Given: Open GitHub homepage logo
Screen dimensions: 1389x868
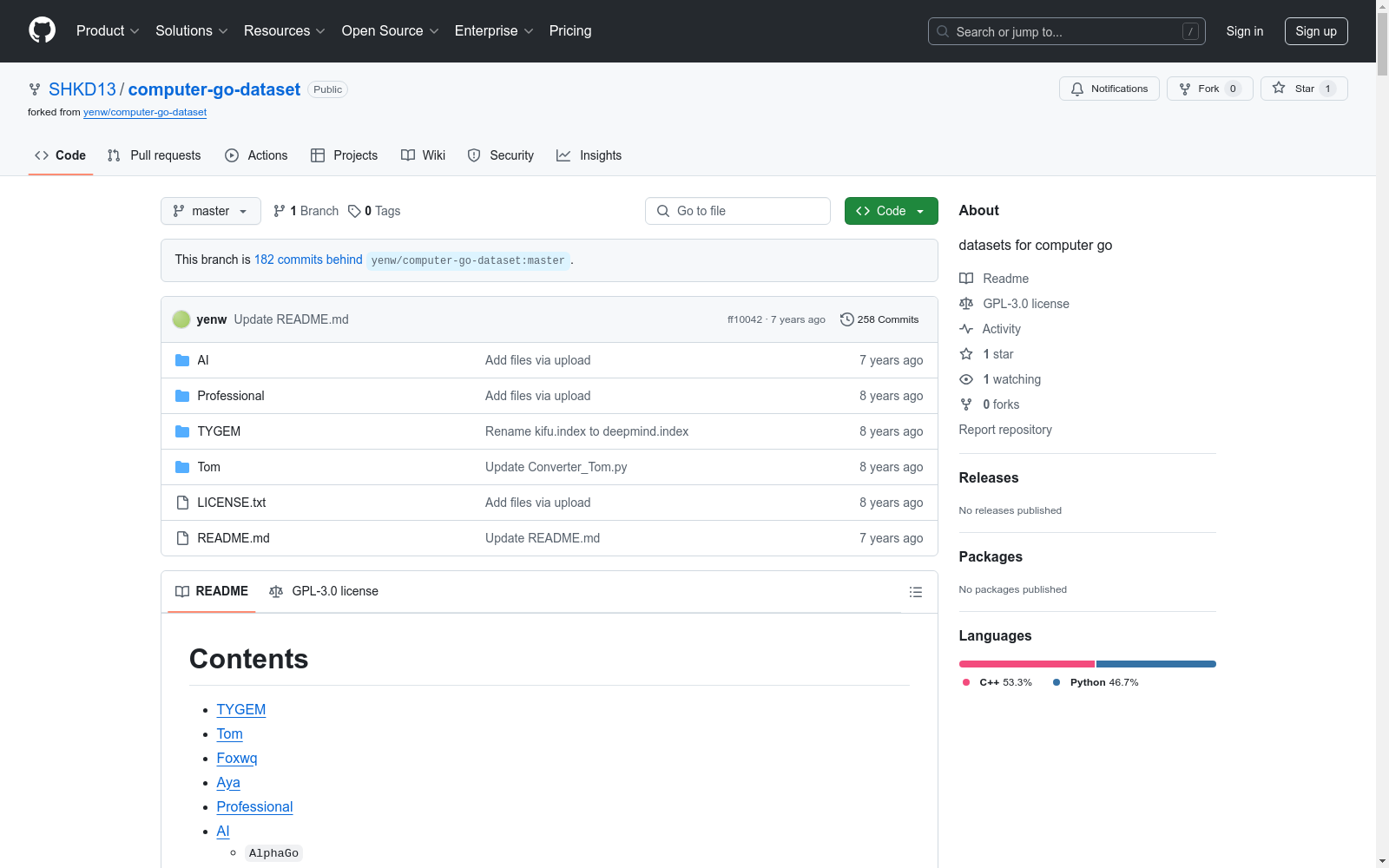Looking at the screenshot, I should [42, 30].
